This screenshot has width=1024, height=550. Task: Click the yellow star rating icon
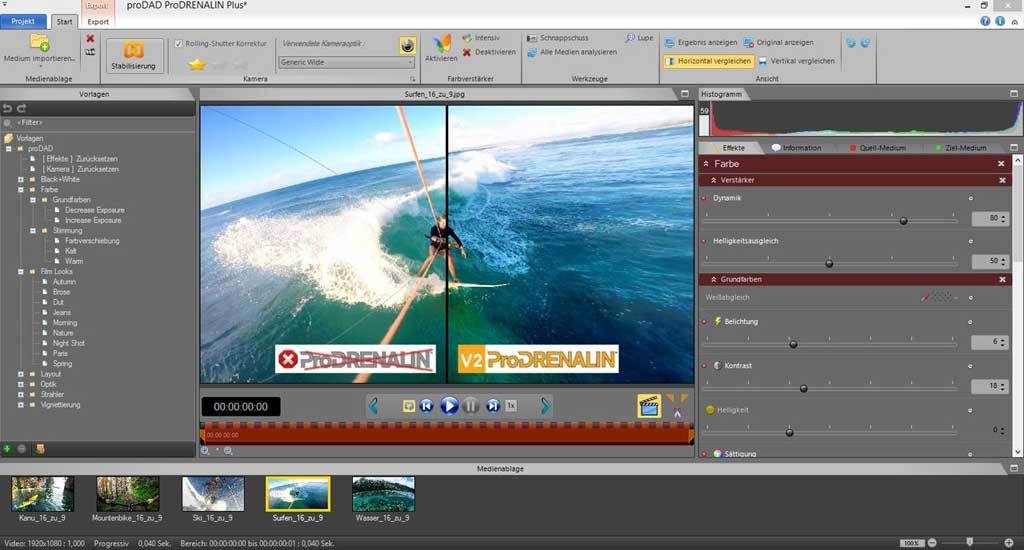(x=197, y=64)
